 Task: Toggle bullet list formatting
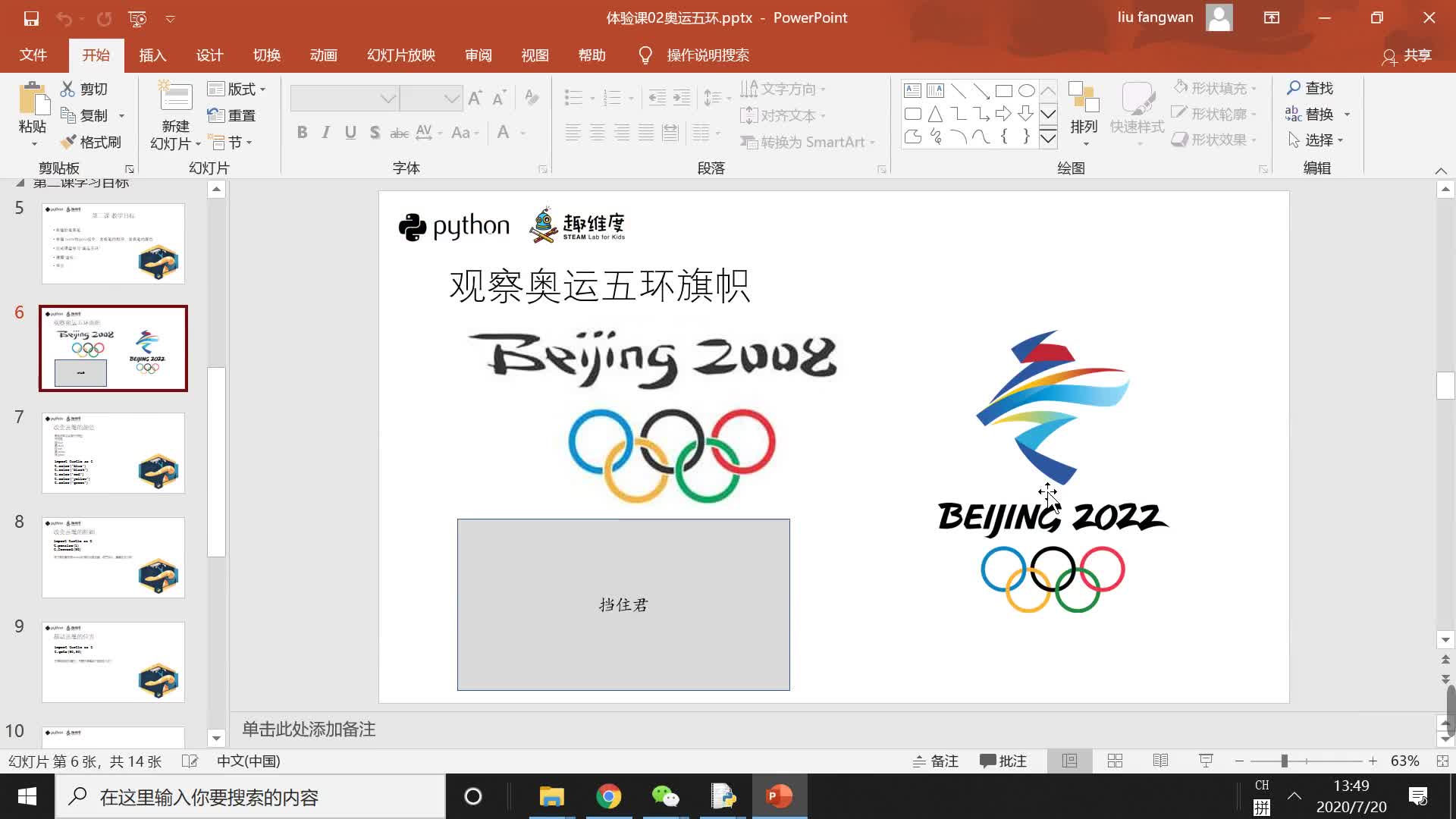pyautogui.click(x=574, y=98)
